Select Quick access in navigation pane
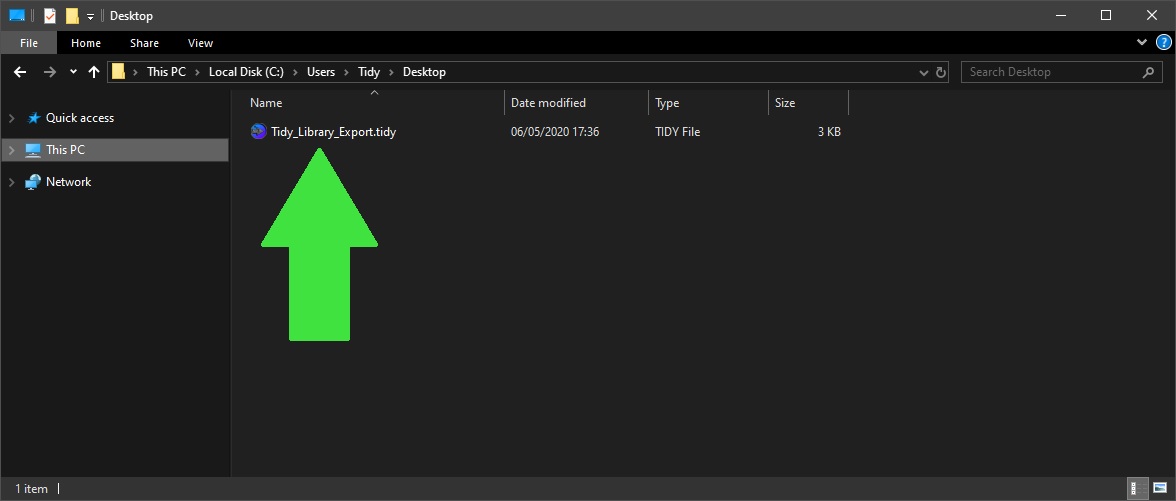Screen dimensions: 1176x501 coord(80,118)
